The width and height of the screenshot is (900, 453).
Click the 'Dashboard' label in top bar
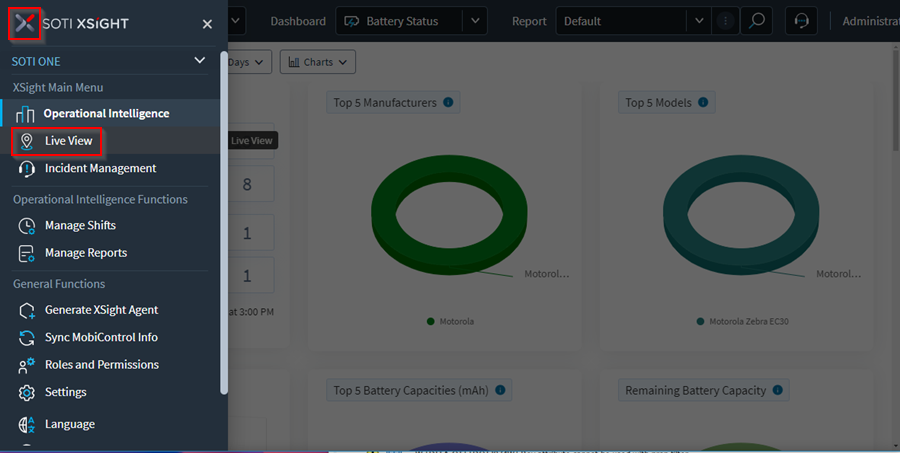(298, 21)
